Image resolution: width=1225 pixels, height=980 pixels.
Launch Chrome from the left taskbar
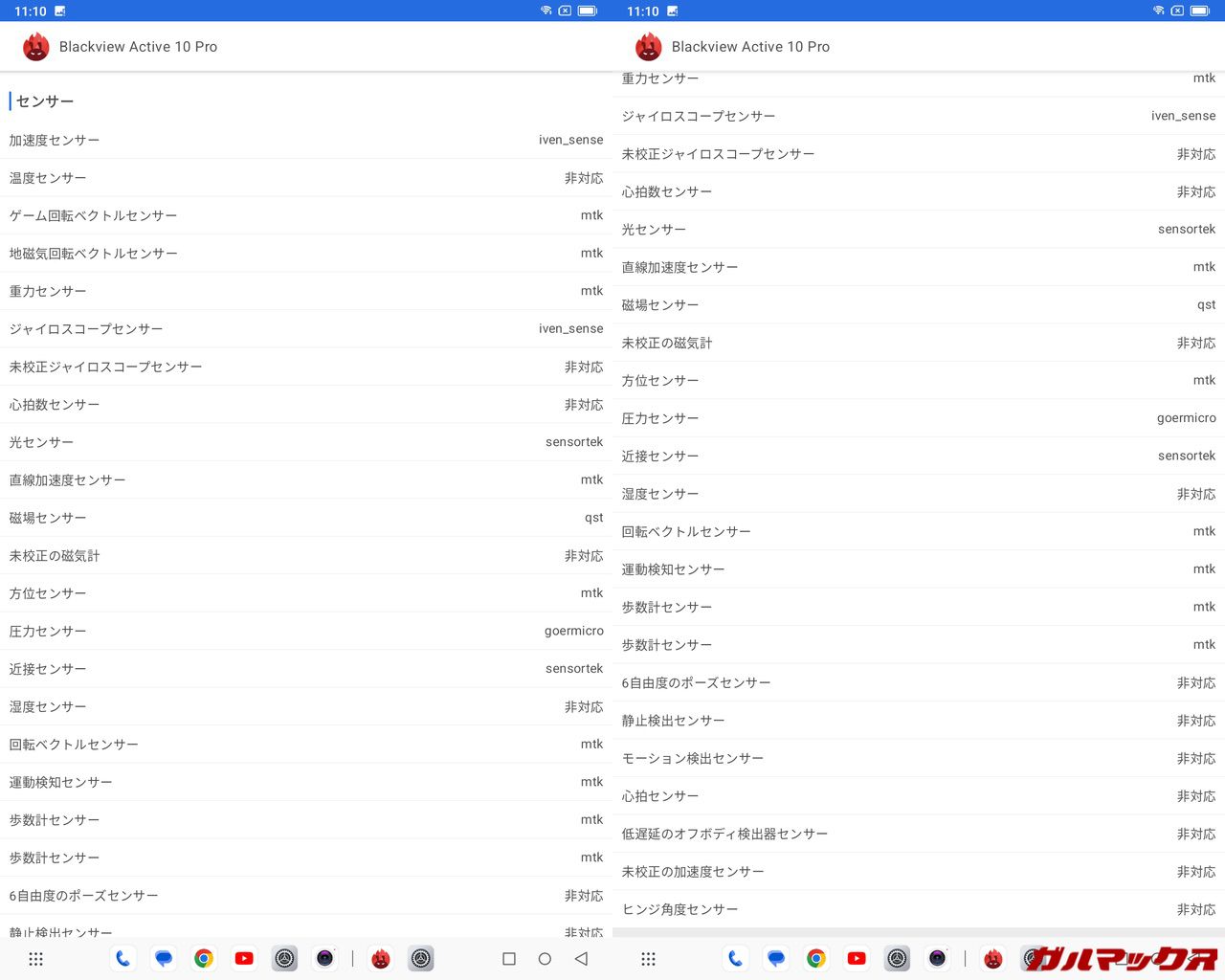tap(204, 959)
